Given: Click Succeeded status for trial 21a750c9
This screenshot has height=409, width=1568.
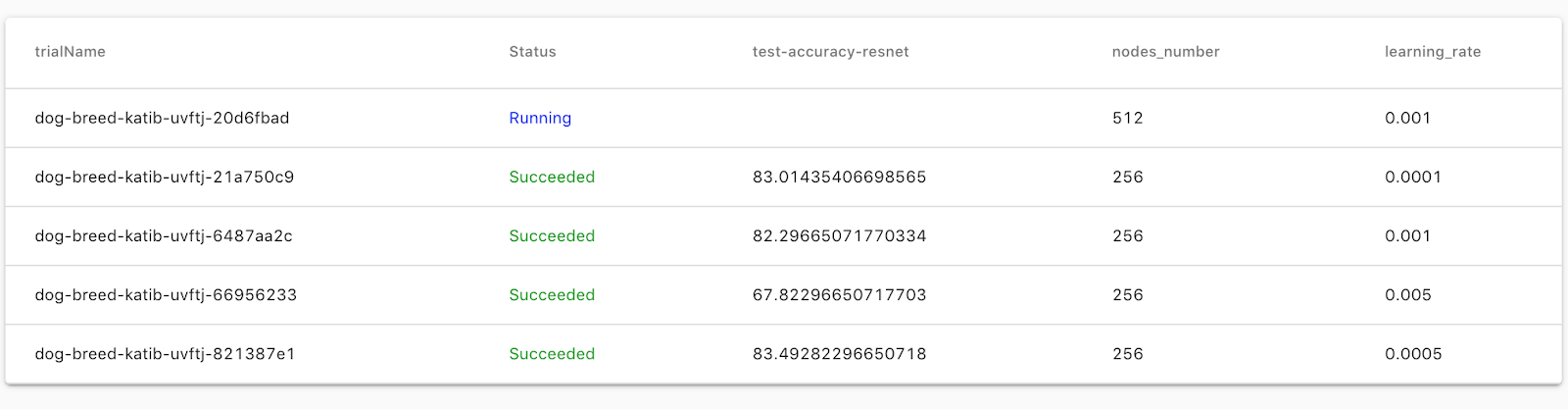Looking at the screenshot, I should point(552,177).
